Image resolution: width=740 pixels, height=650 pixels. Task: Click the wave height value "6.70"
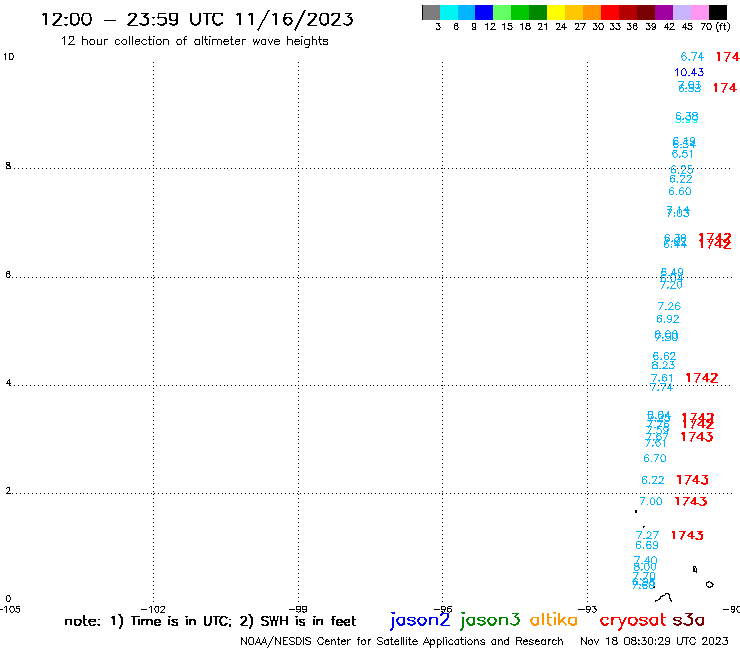(x=655, y=458)
